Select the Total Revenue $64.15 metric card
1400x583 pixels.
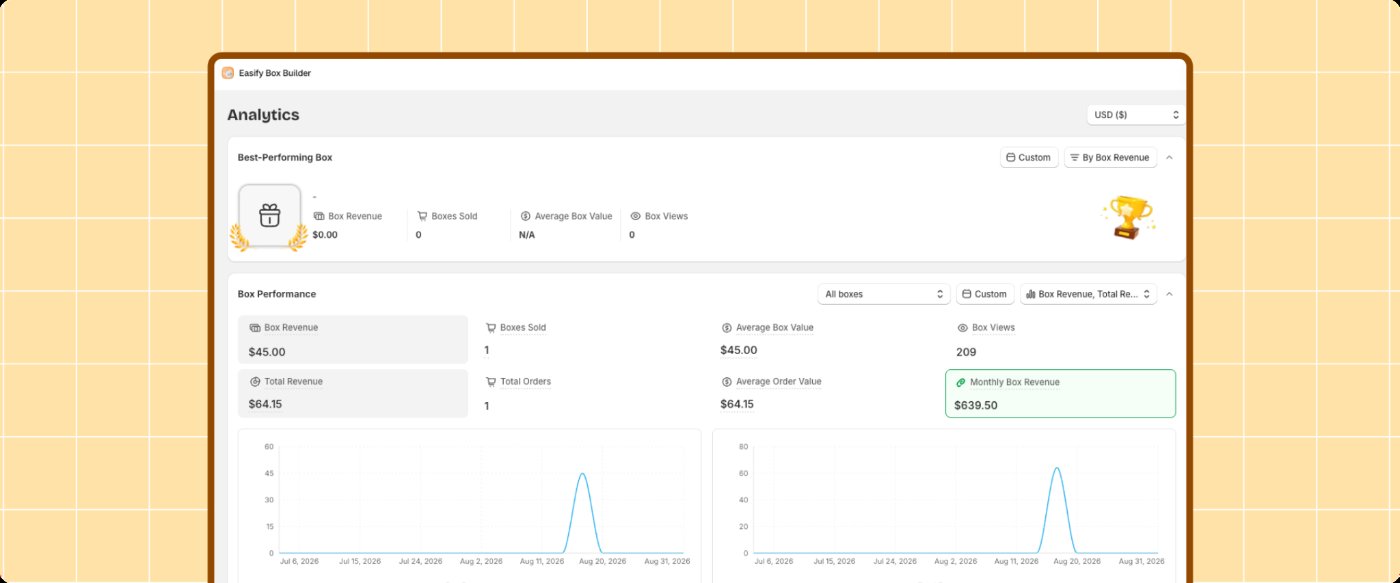coord(353,394)
